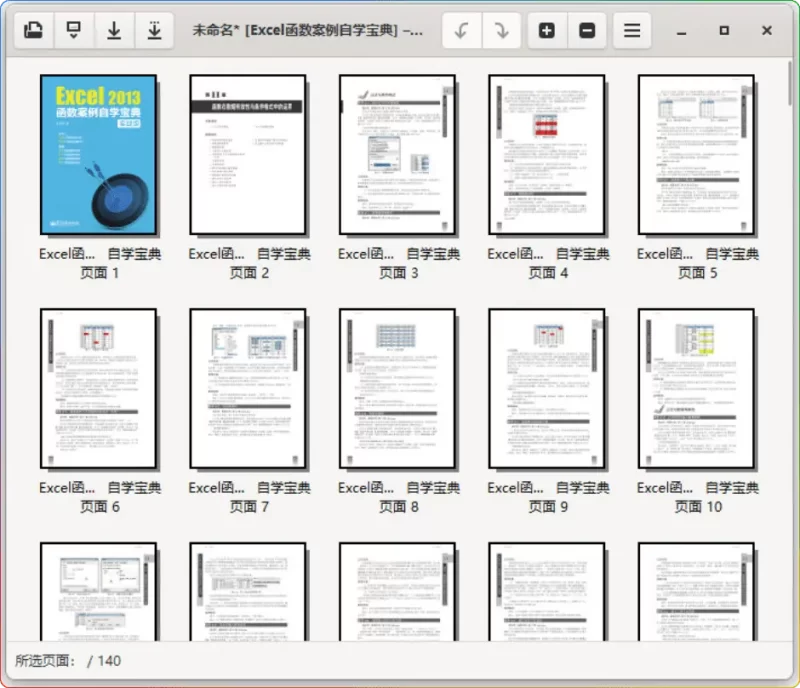The width and height of the screenshot is (800, 688).
Task: Open a new PDF document
Action: [x=33, y=30]
